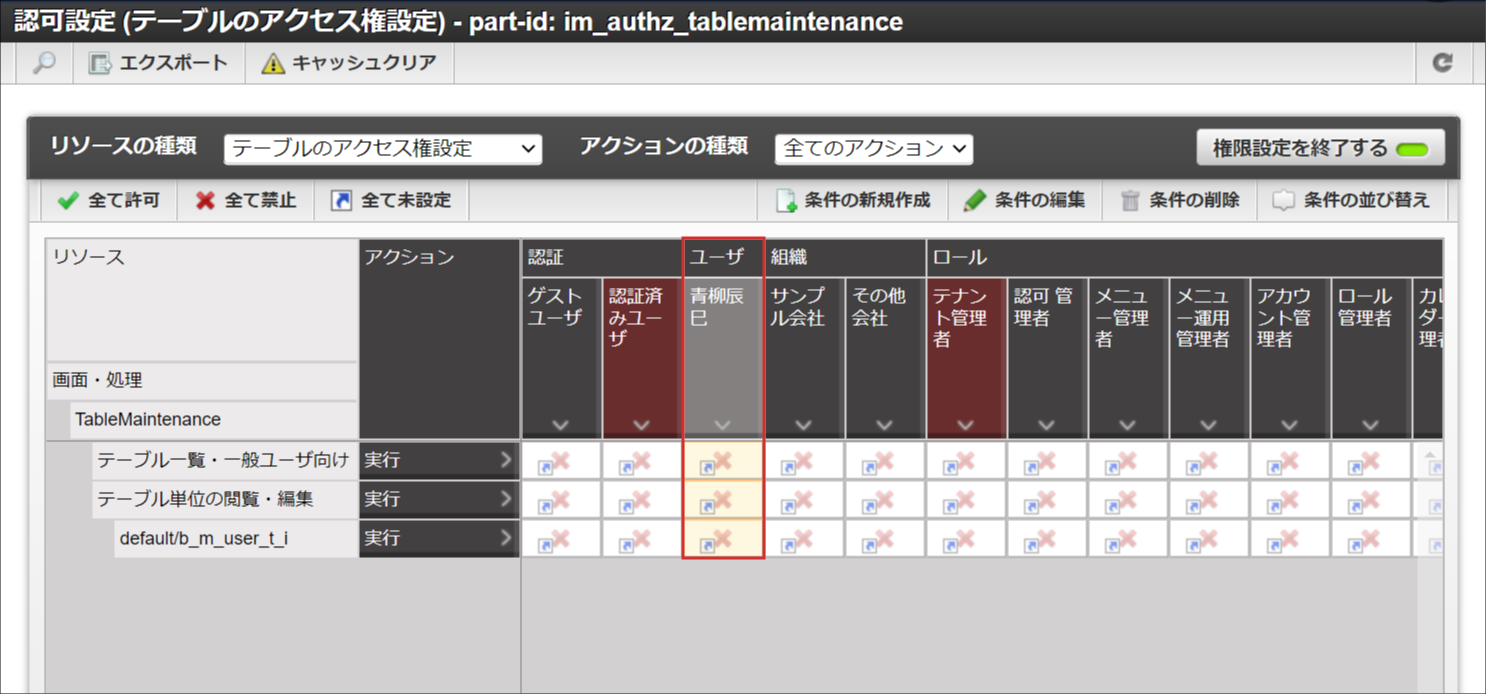Image resolution: width=1486 pixels, height=694 pixels.
Task: Click 条件の並び替え button
Action: pos(1350,201)
